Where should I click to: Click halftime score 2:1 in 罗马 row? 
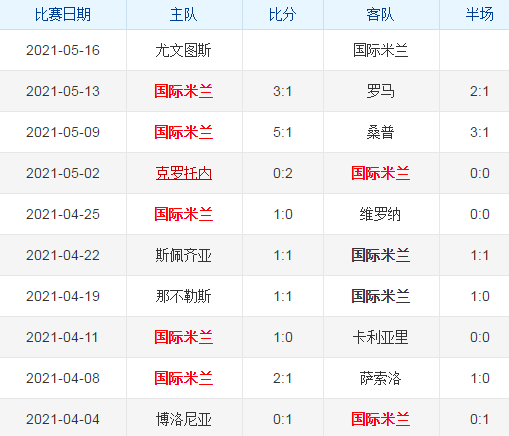pyautogui.click(x=480, y=91)
